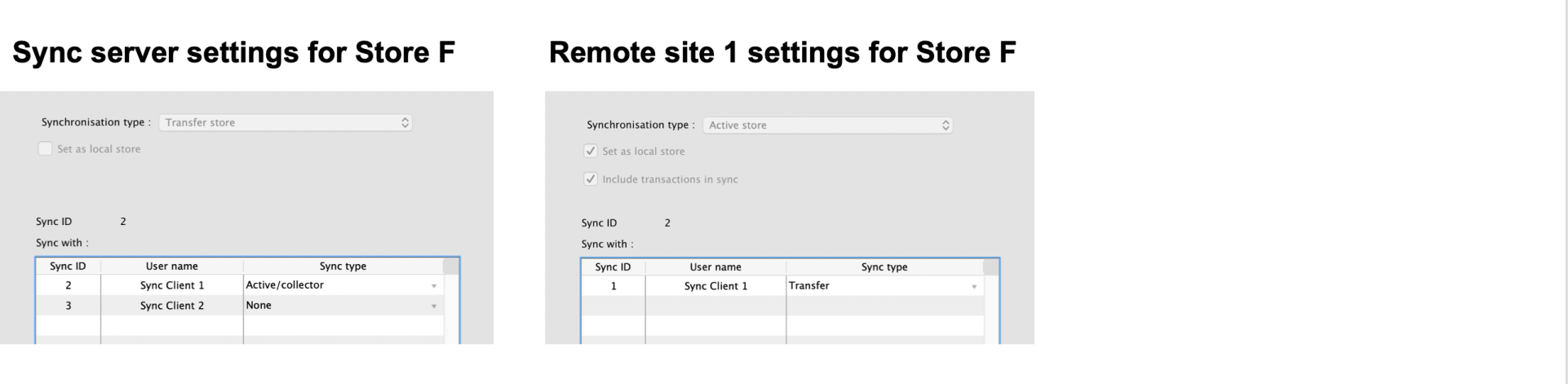
Task: Click Sync type column header in server table
Action: pyautogui.click(x=343, y=267)
